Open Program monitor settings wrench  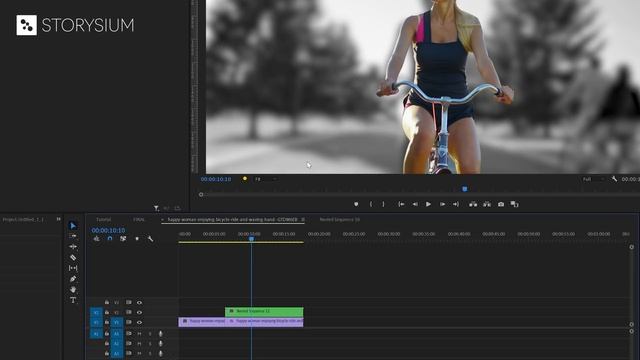point(614,179)
